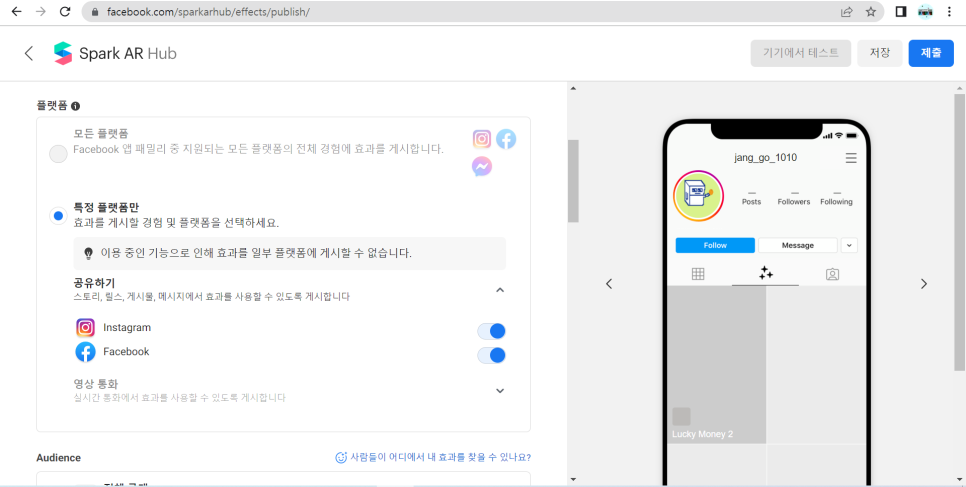Click the Spark AR Hub back arrow

coord(28,53)
